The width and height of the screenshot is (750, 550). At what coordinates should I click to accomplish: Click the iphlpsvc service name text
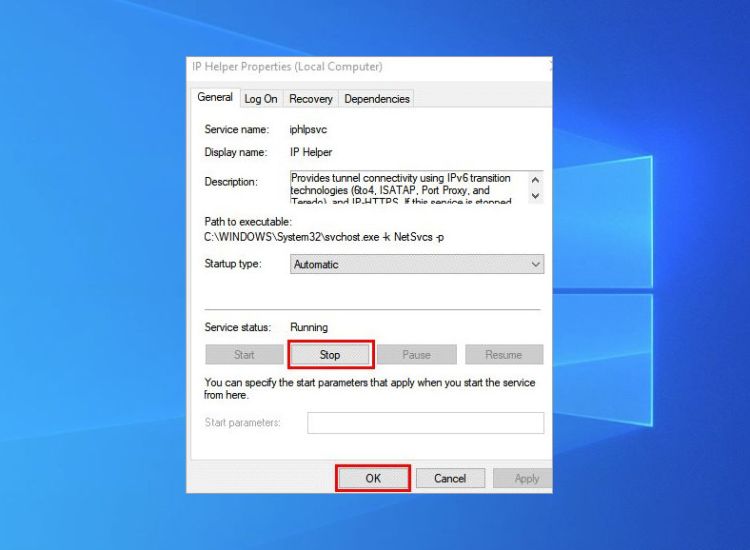tap(309, 130)
